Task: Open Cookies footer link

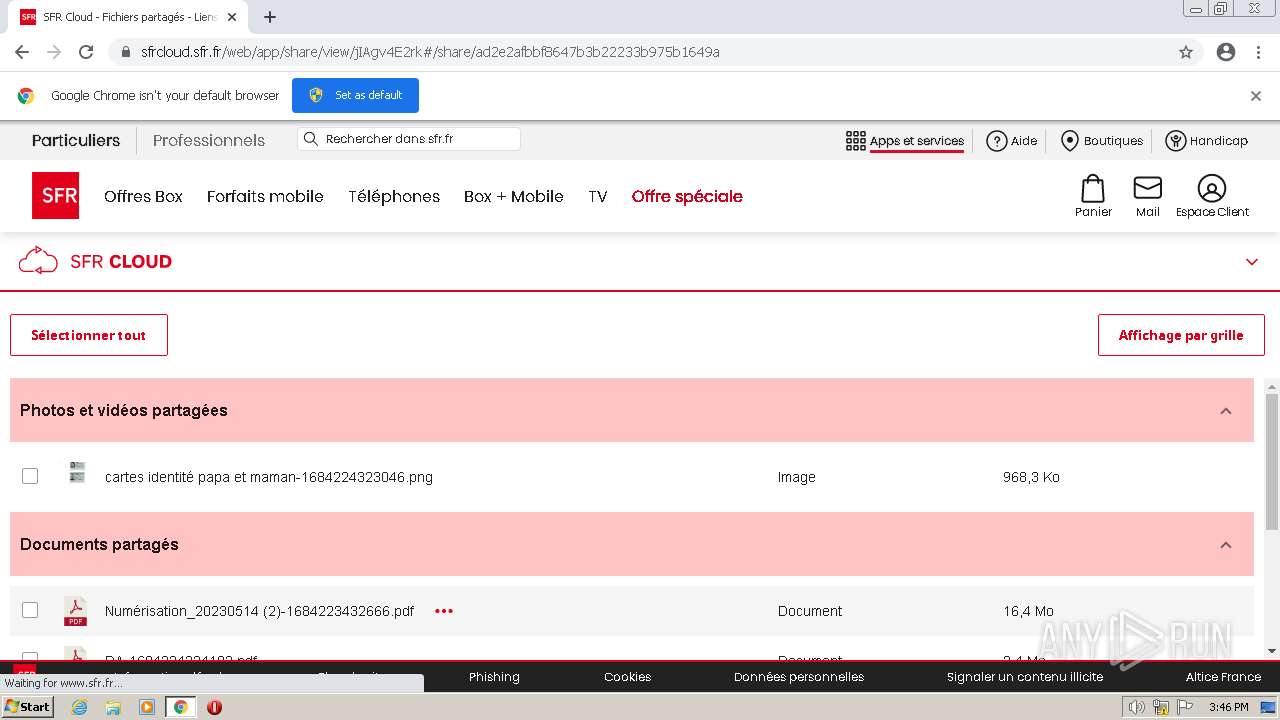Action: tap(627, 677)
